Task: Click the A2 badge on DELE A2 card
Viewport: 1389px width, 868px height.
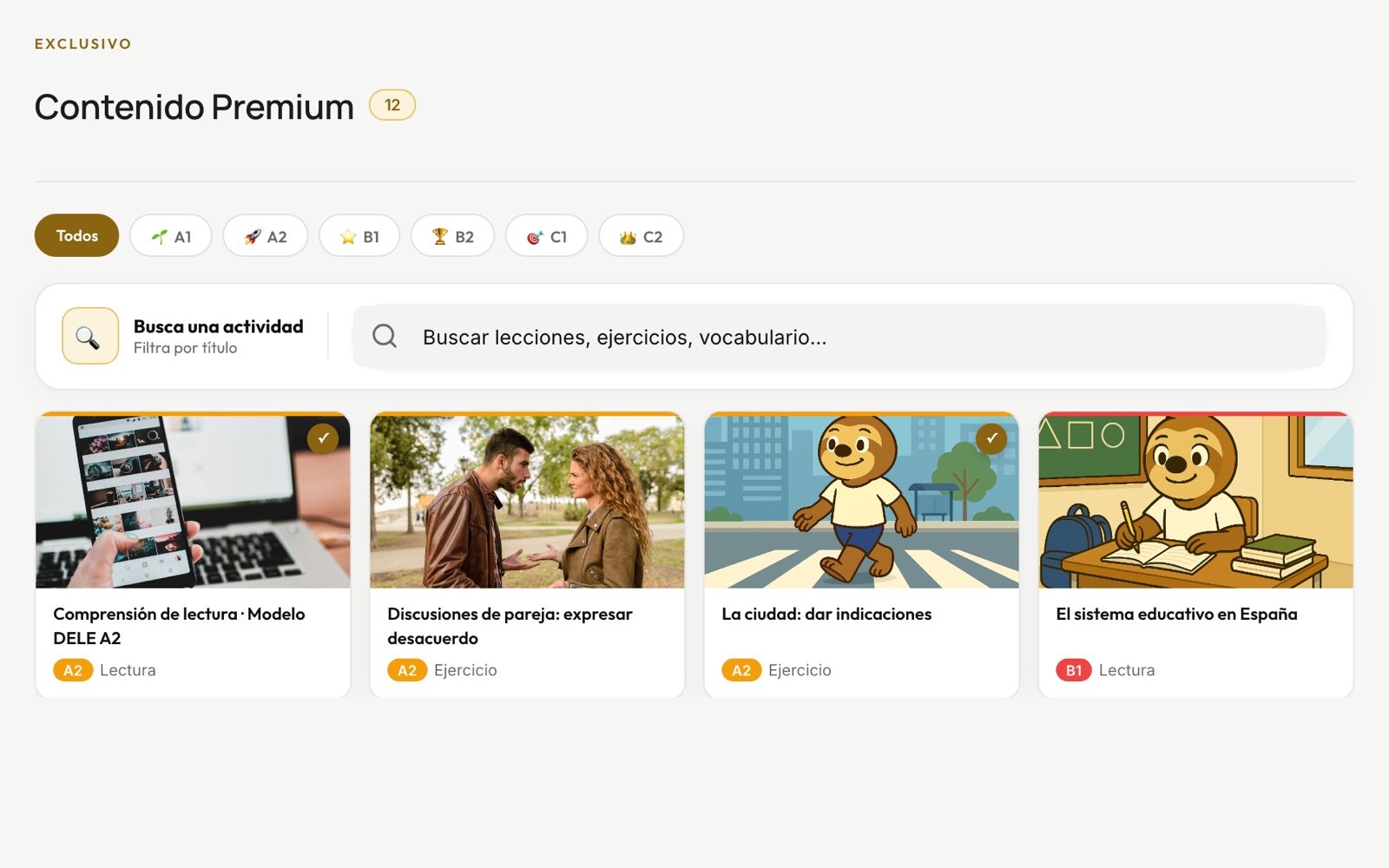Action: tap(73, 670)
